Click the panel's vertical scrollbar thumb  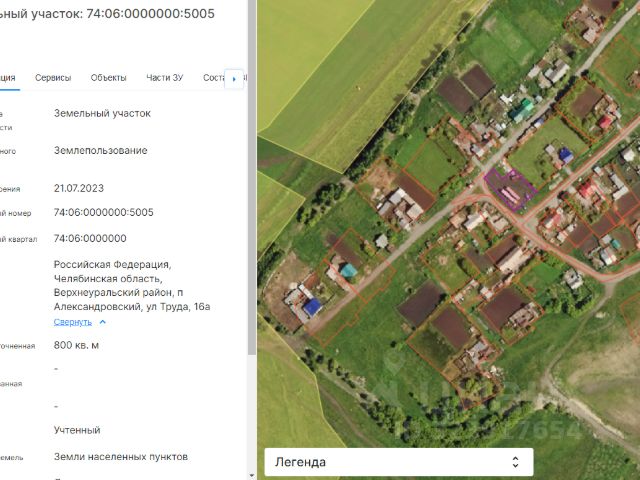(252, 176)
